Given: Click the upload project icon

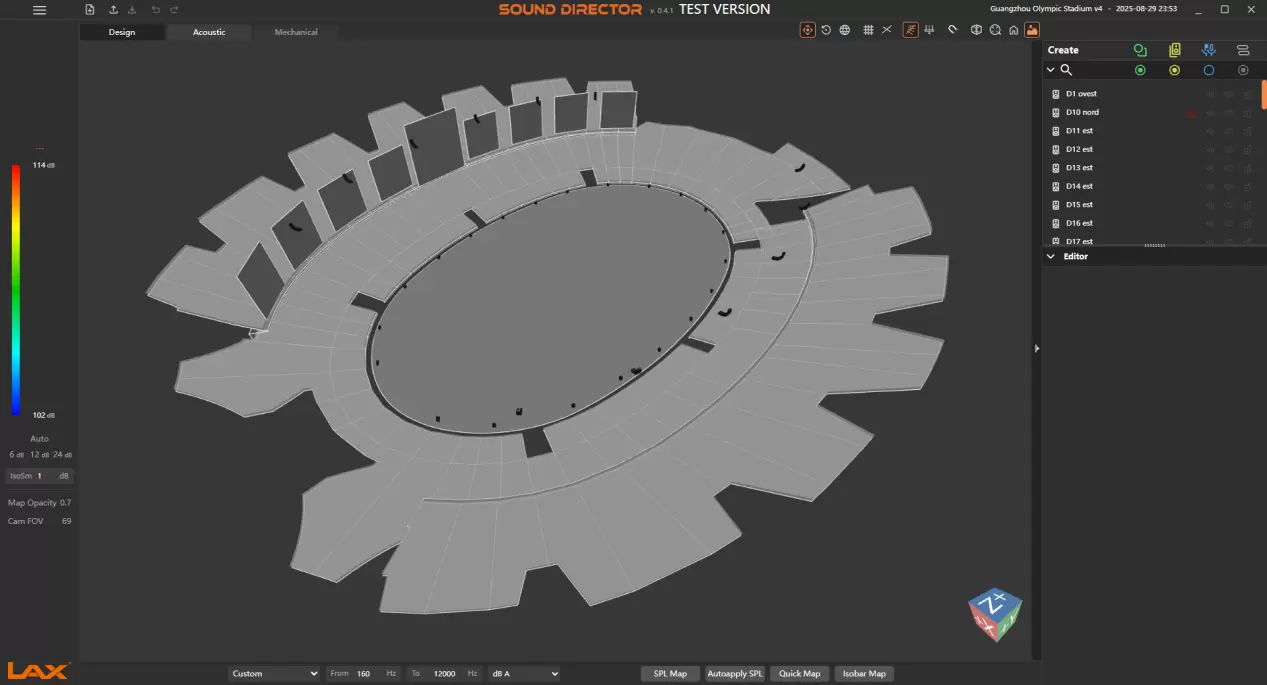Looking at the screenshot, I should click(x=113, y=10).
